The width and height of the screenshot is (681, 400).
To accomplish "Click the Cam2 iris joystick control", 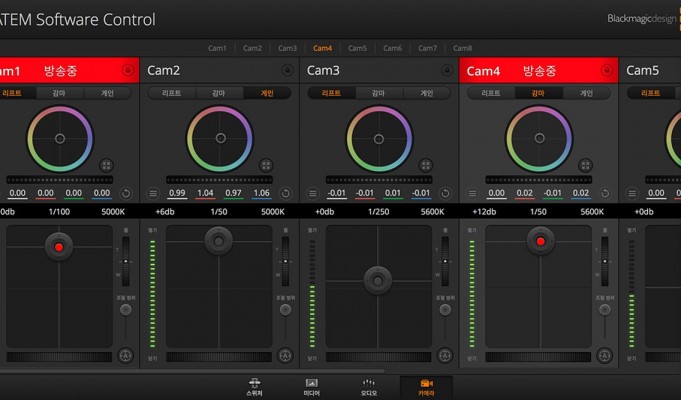I will pos(218,241).
